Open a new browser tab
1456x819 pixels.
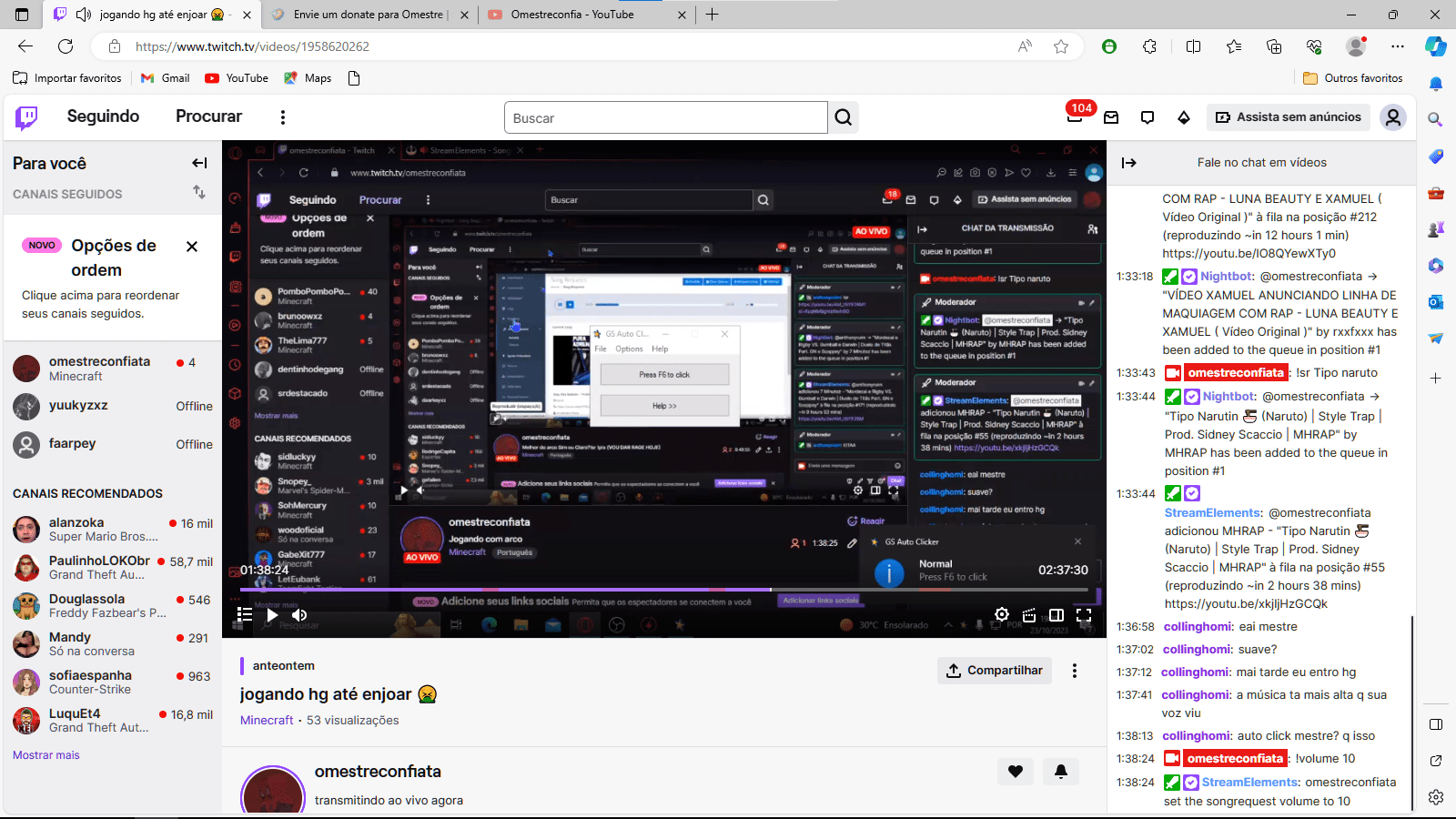click(712, 15)
